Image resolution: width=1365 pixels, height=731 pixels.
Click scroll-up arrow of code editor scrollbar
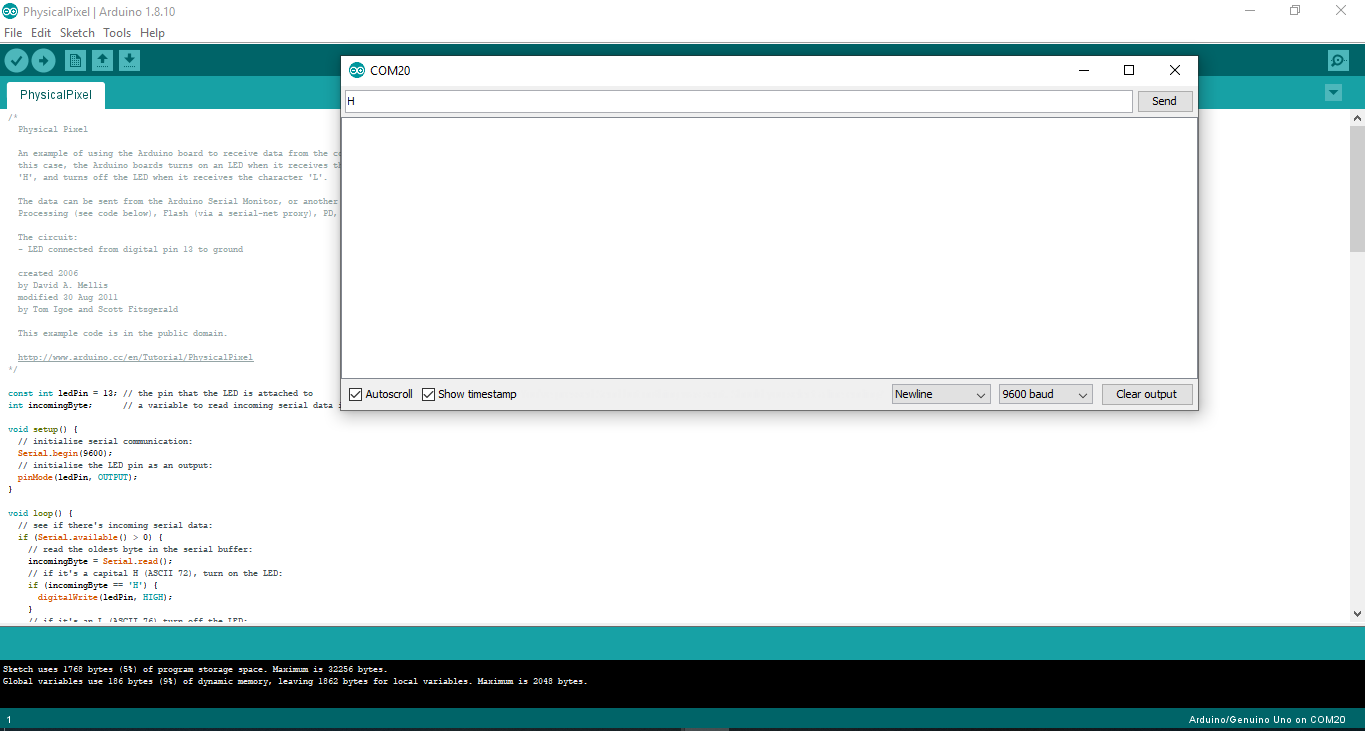coord(1357,118)
